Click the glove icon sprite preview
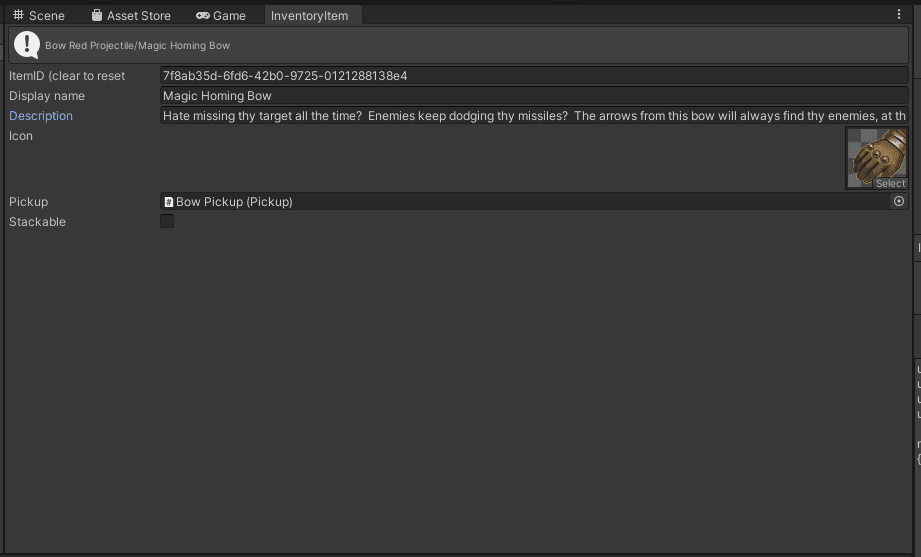The width and height of the screenshot is (921, 557). click(x=876, y=154)
